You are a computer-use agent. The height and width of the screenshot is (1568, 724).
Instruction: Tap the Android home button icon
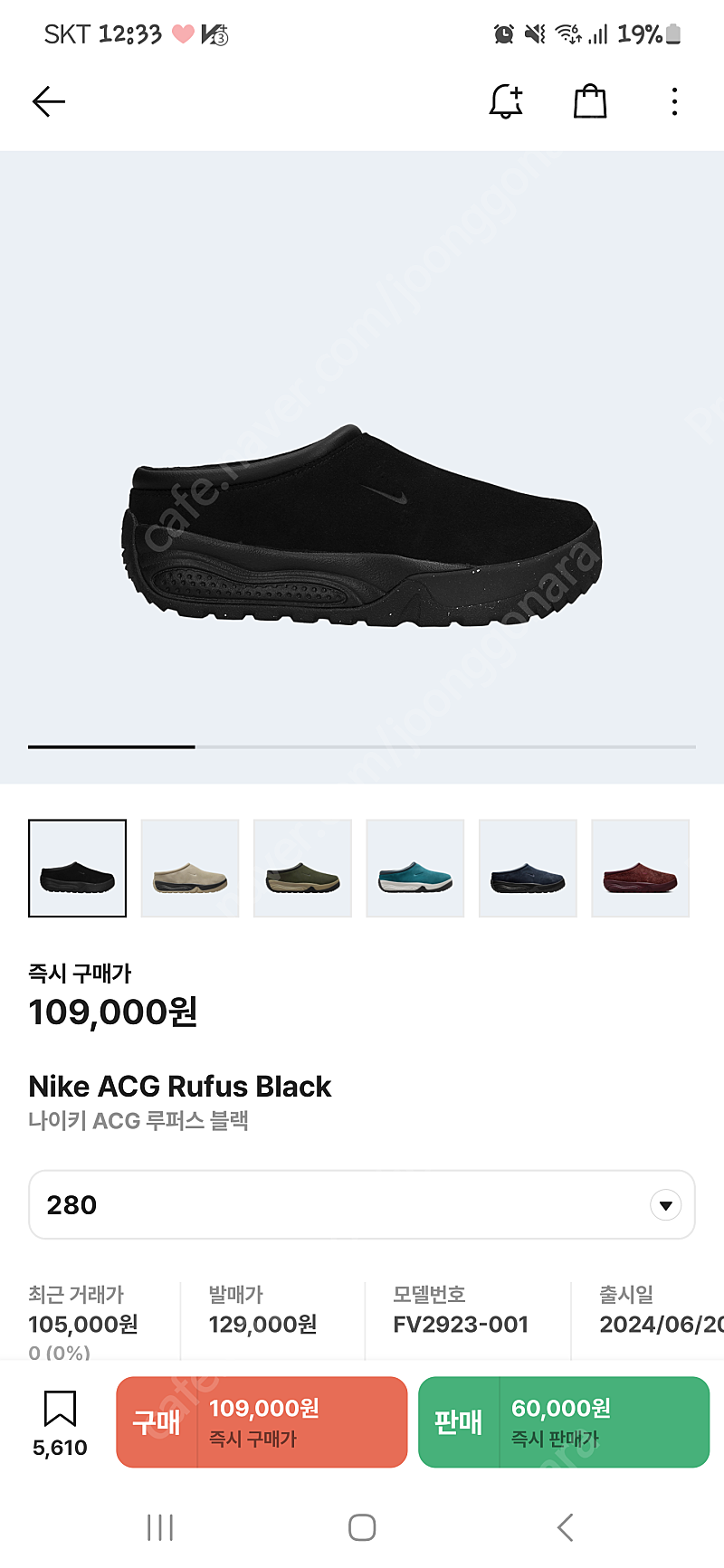(x=362, y=1528)
